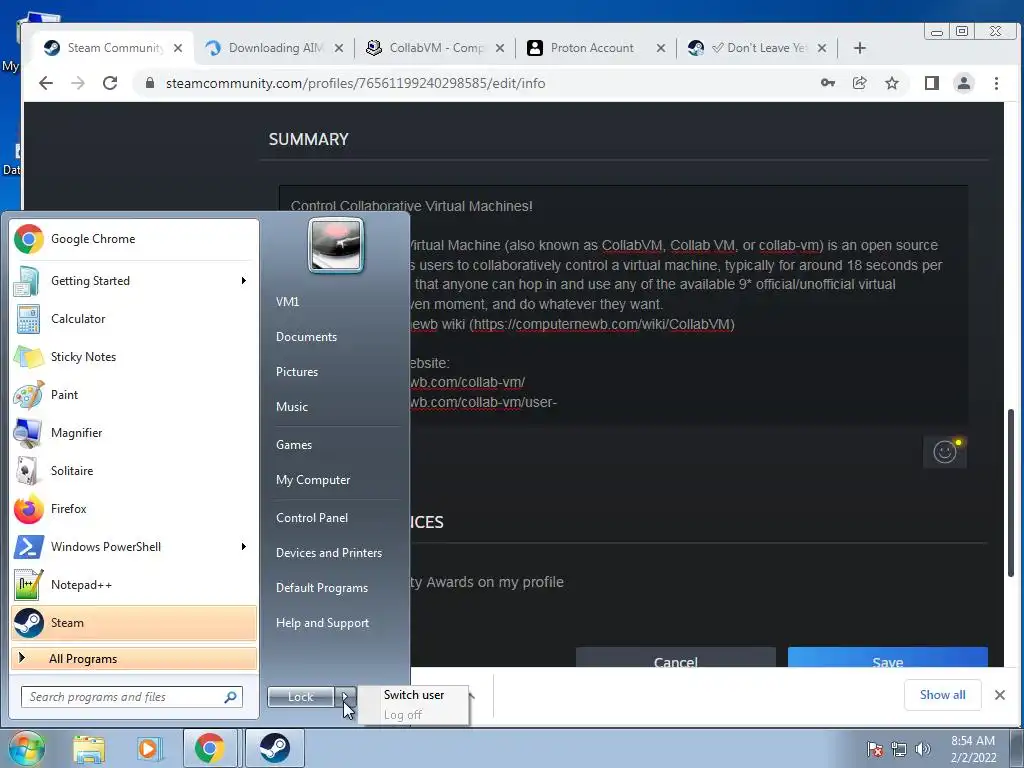Open shutdown options arrow beside Lock
The width and height of the screenshot is (1024, 768).
pyautogui.click(x=346, y=697)
